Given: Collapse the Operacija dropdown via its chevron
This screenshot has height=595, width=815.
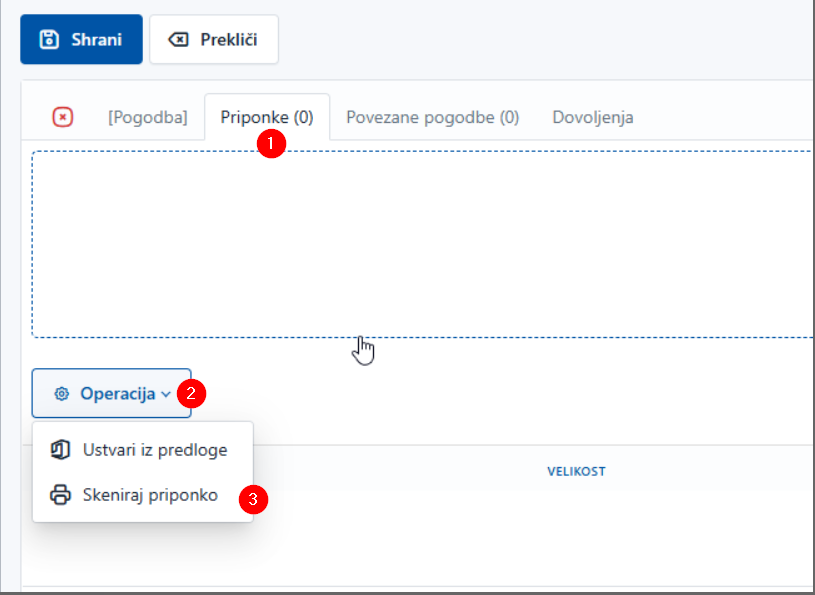Looking at the screenshot, I should [165, 394].
